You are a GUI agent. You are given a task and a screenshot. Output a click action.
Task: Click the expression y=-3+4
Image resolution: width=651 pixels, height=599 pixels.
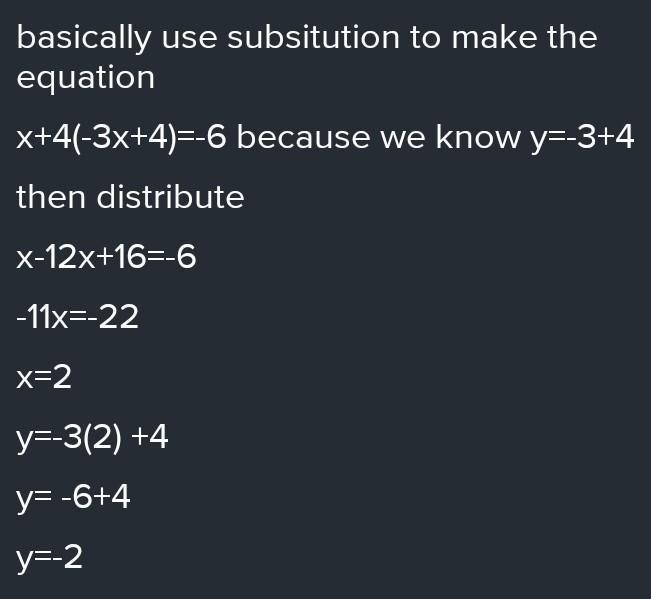click(582, 138)
